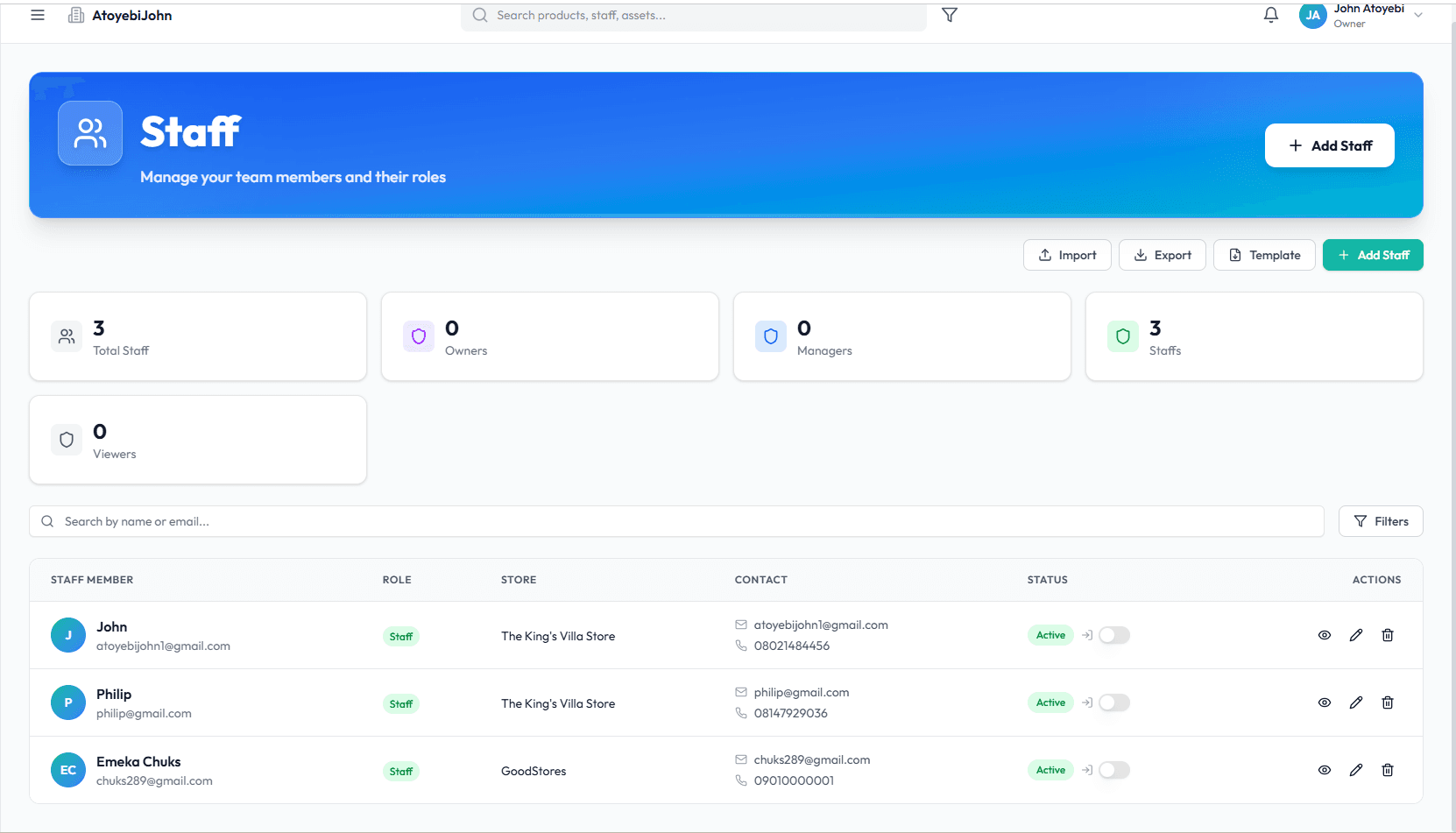The width and height of the screenshot is (1456, 833).
Task: Click the search by name or email field
Action: (350, 521)
